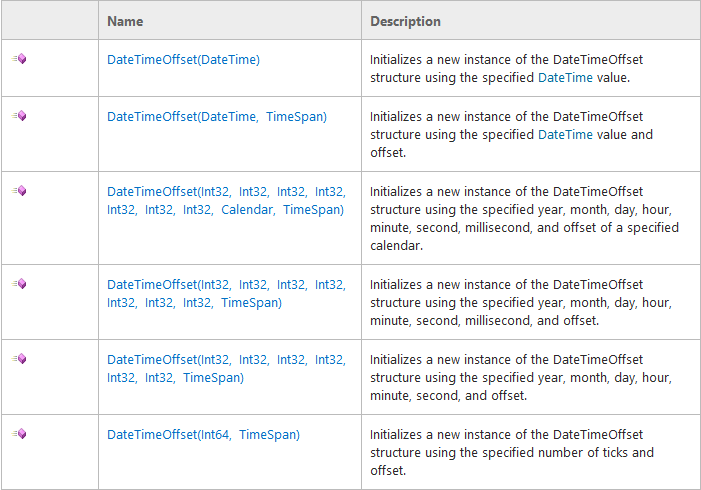701x490 pixels.
Task: Open the DateTimeOffset(DateTime) constructor link
Action: (183, 60)
